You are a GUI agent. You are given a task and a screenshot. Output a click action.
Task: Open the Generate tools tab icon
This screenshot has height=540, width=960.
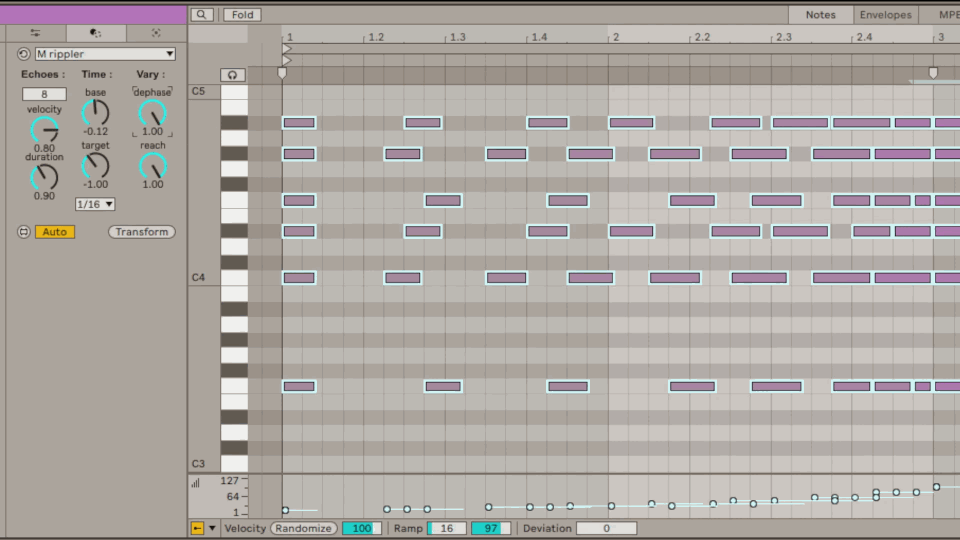156,33
